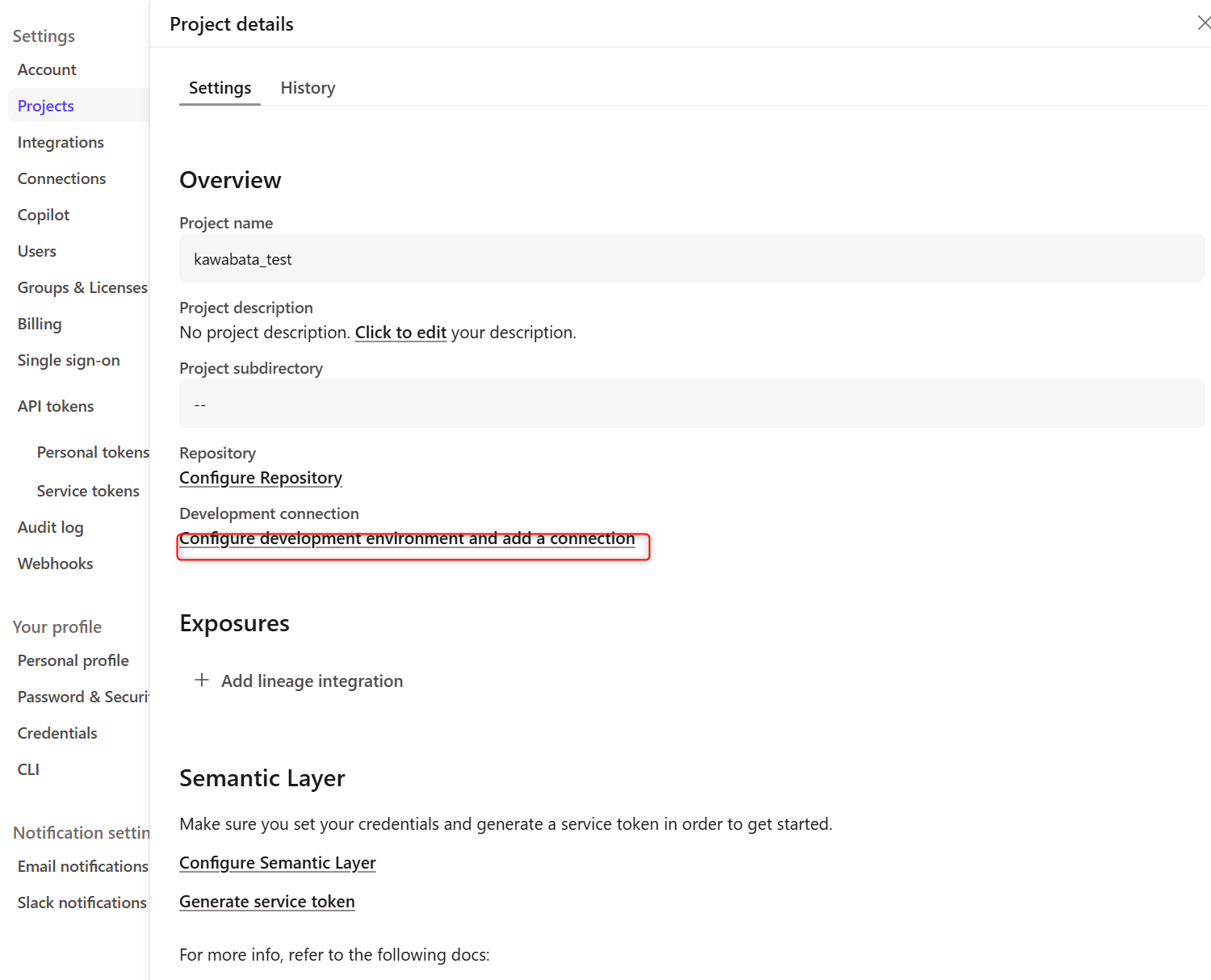
Task: Select Slack notifications in sidebar
Action: pos(82,903)
